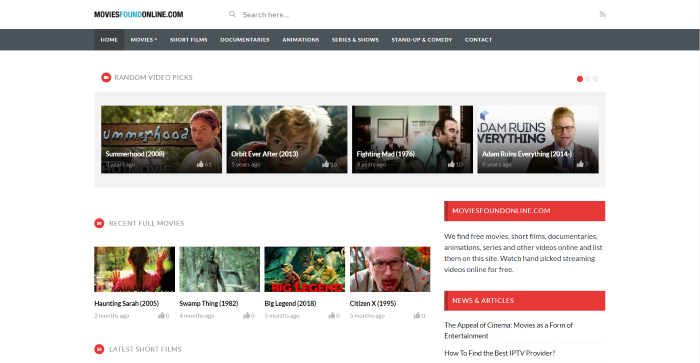Click thumbs-up icon on Adam Ruins Everything
The width and height of the screenshot is (700, 363).
(579, 164)
